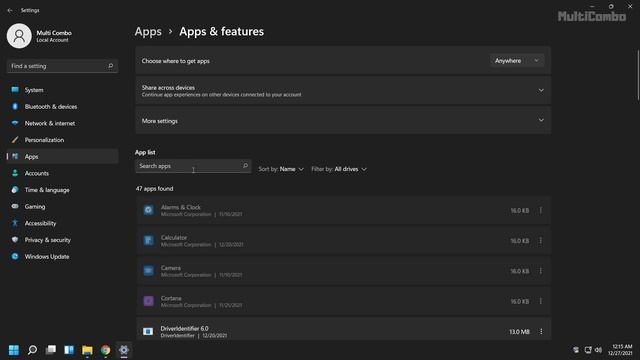640x360 pixels.
Task: Click the Multi Combo account name
Action: pyautogui.click(x=54, y=33)
